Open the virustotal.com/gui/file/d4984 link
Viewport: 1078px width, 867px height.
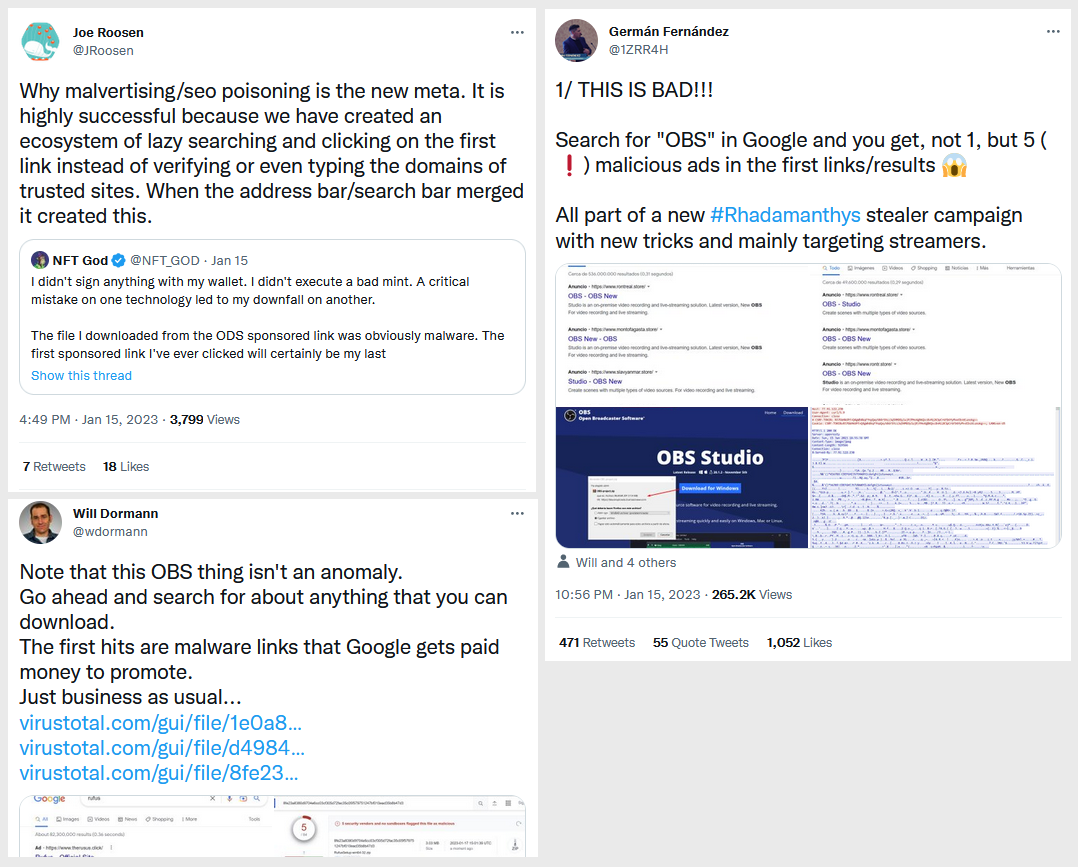pos(162,748)
